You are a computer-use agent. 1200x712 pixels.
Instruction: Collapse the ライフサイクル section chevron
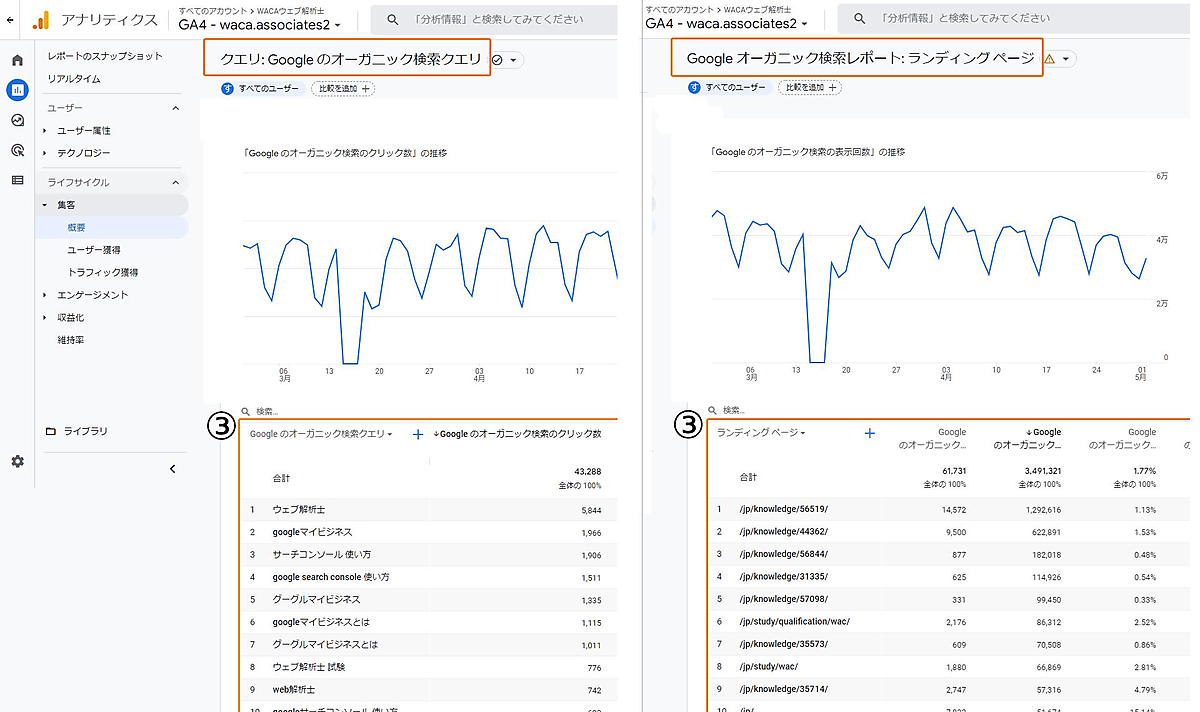point(176,182)
